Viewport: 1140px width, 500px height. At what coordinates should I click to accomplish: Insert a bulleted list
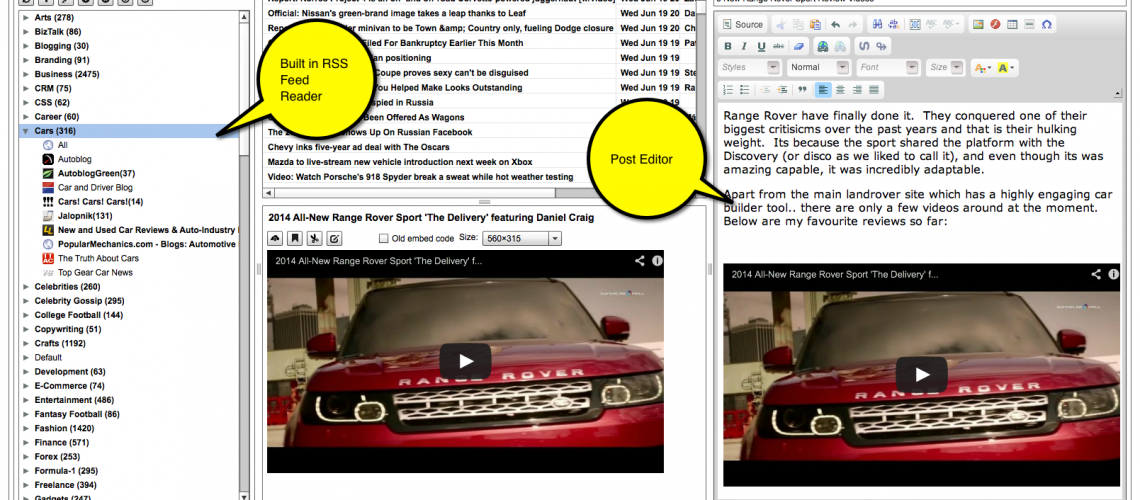click(x=744, y=89)
